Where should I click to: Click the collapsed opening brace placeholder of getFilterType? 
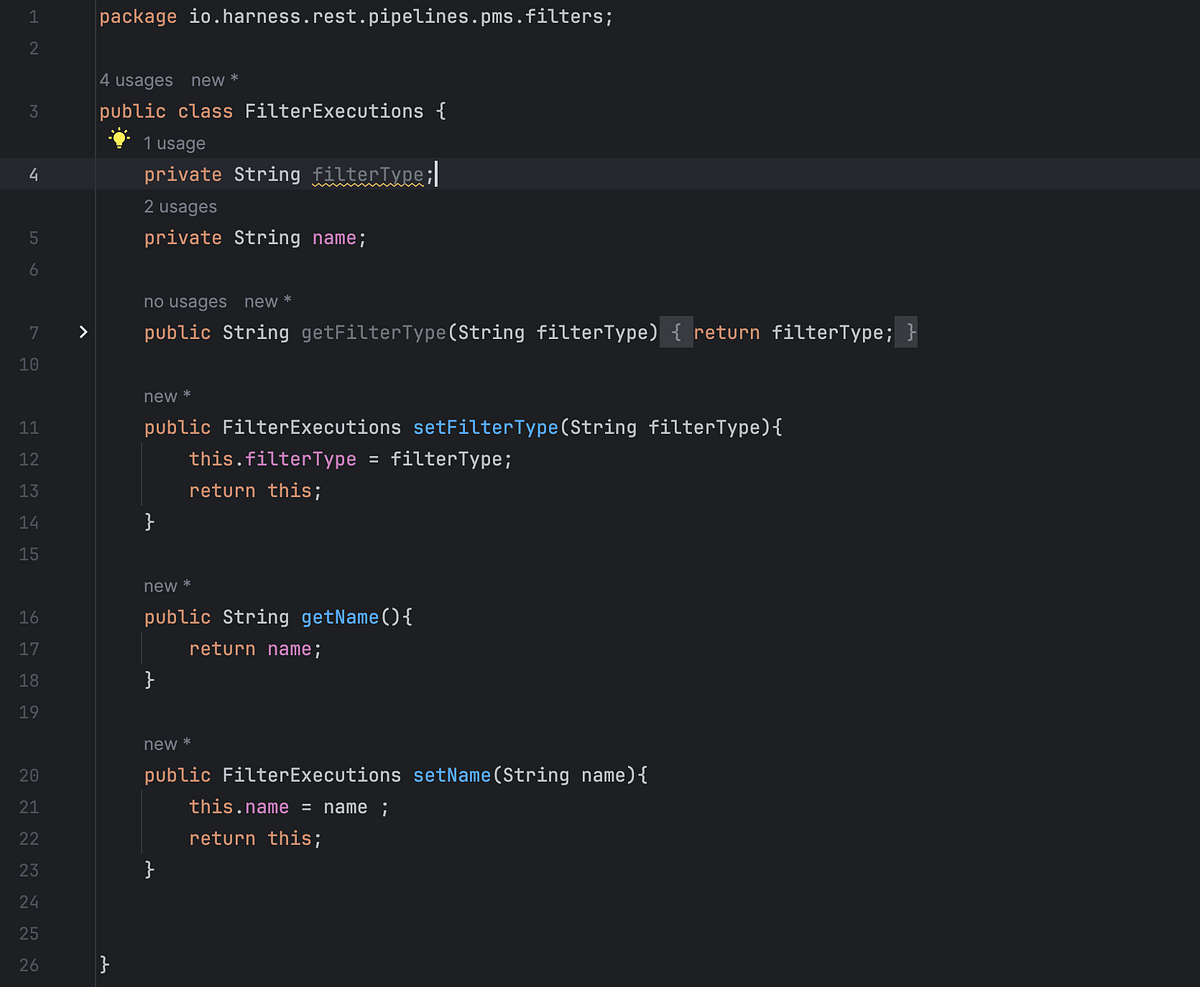(x=677, y=332)
